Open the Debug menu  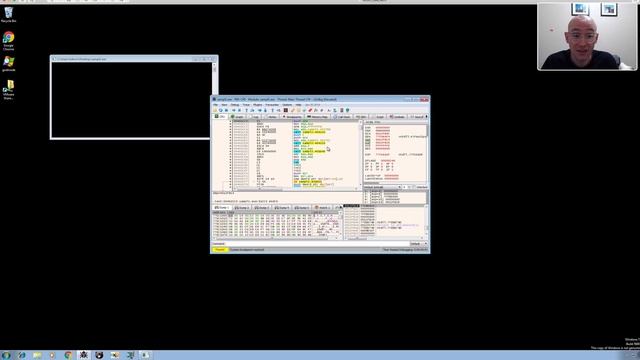click(235, 105)
